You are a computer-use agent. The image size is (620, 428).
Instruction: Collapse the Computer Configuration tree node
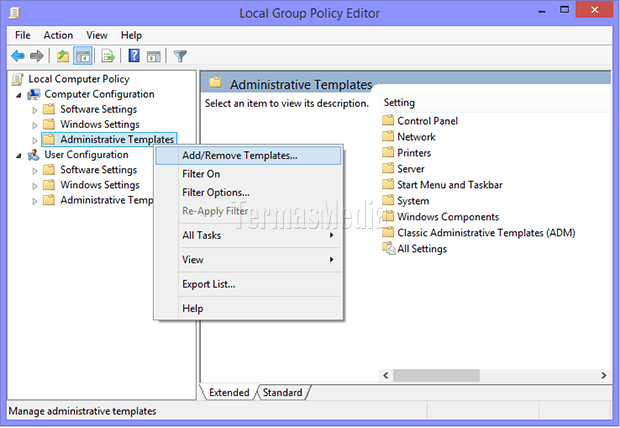pos(20,94)
